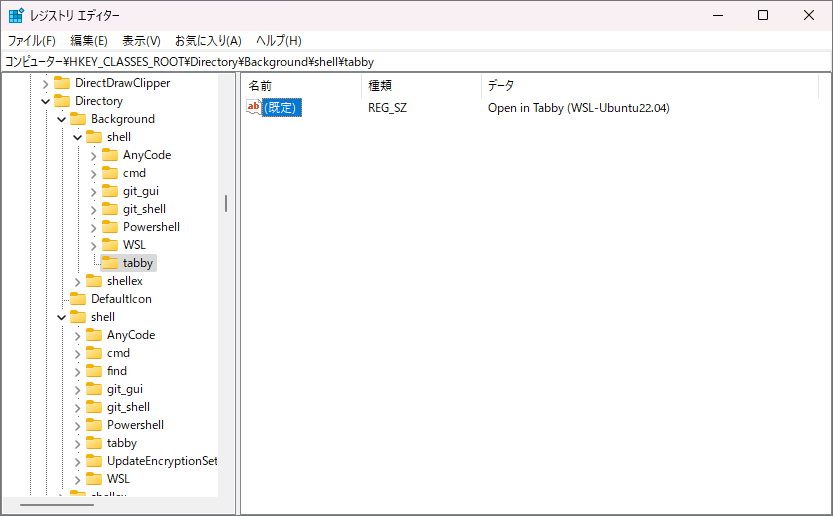Click the find folder icon

(94, 371)
